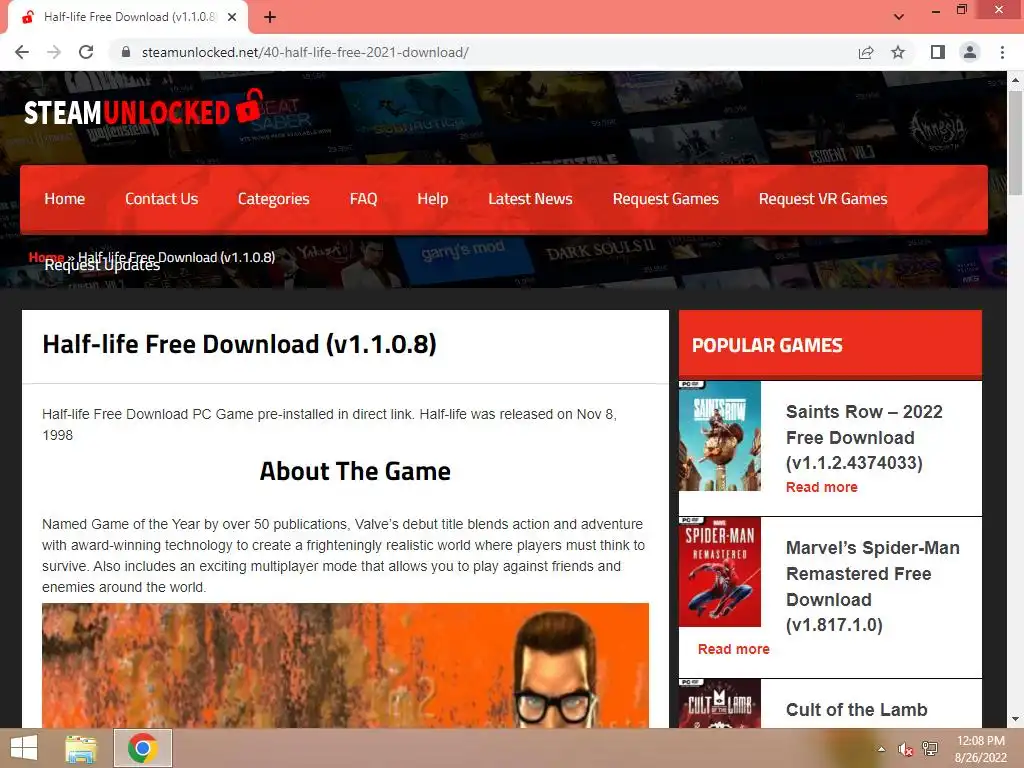This screenshot has height=768, width=1024.
Task: Open the Cult of the Lamb link
Action: 856,710
